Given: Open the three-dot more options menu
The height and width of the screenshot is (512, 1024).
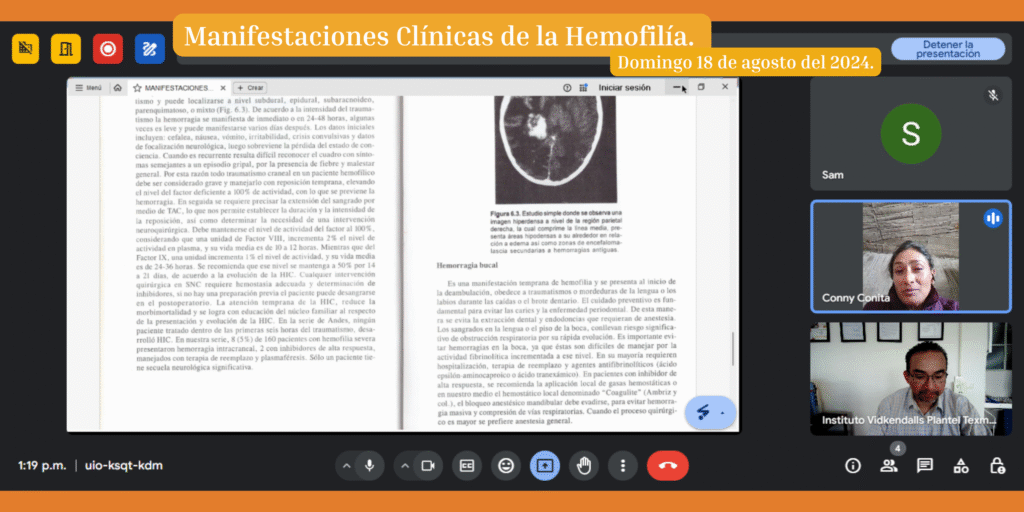Looking at the screenshot, I should click(x=622, y=465).
